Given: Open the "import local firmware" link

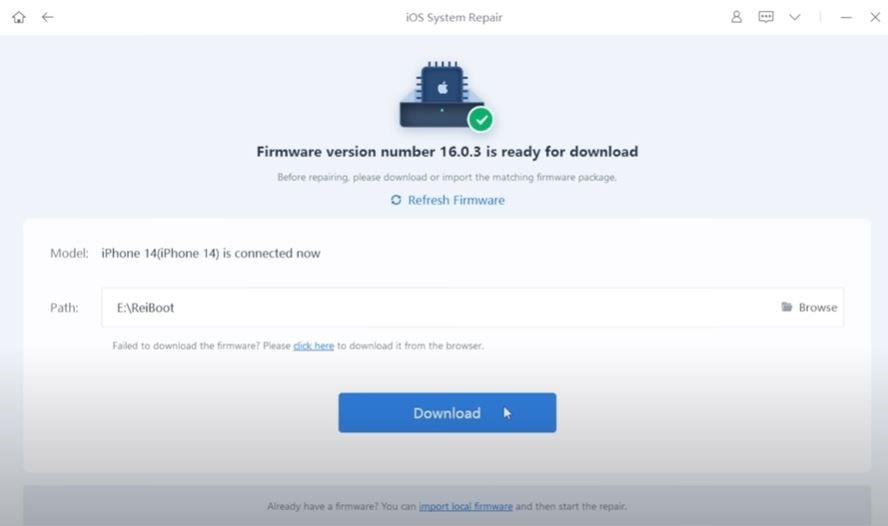Looking at the screenshot, I should tap(466, 506).
